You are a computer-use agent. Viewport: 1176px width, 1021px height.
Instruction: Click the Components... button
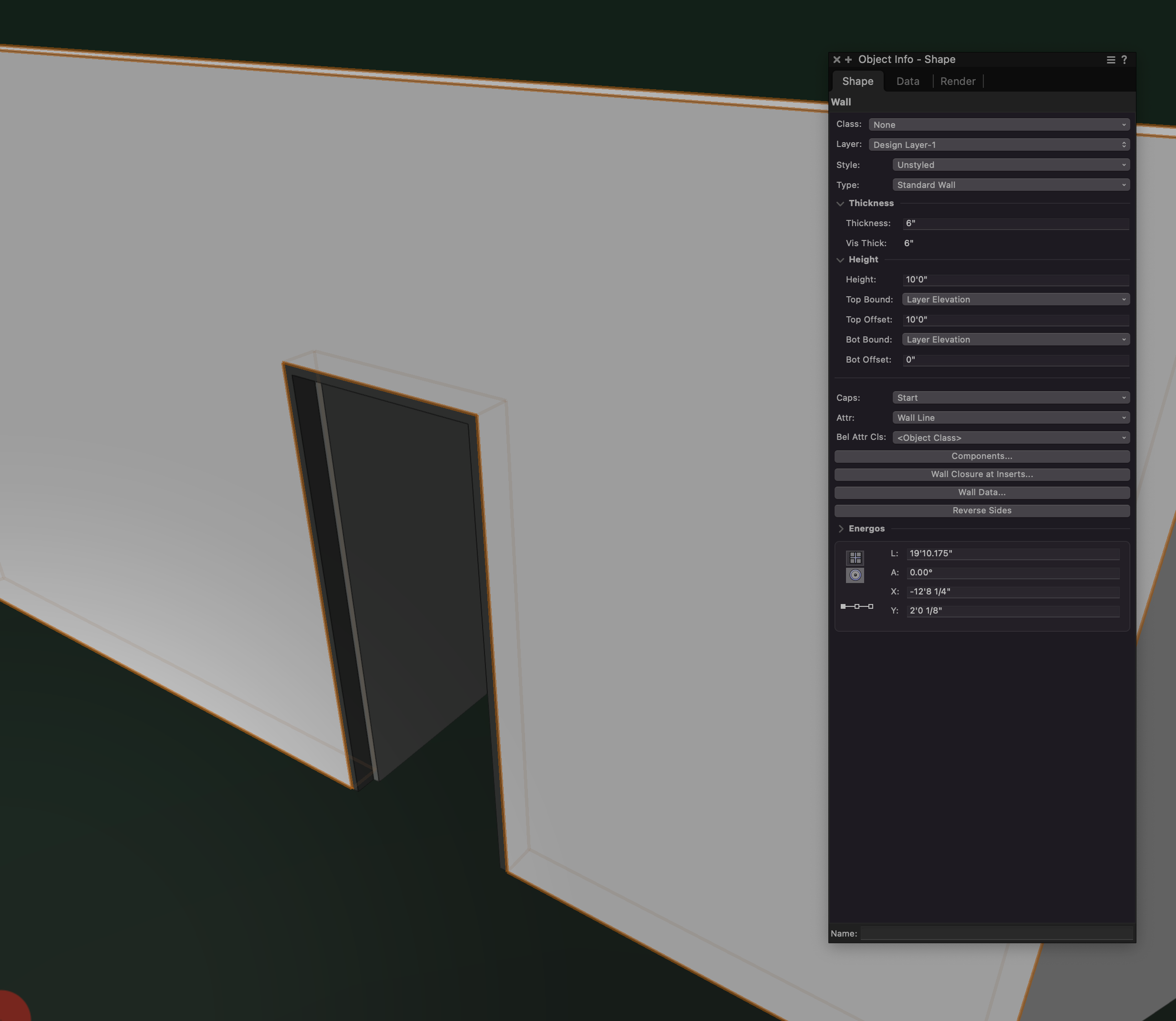click(981, 457)
